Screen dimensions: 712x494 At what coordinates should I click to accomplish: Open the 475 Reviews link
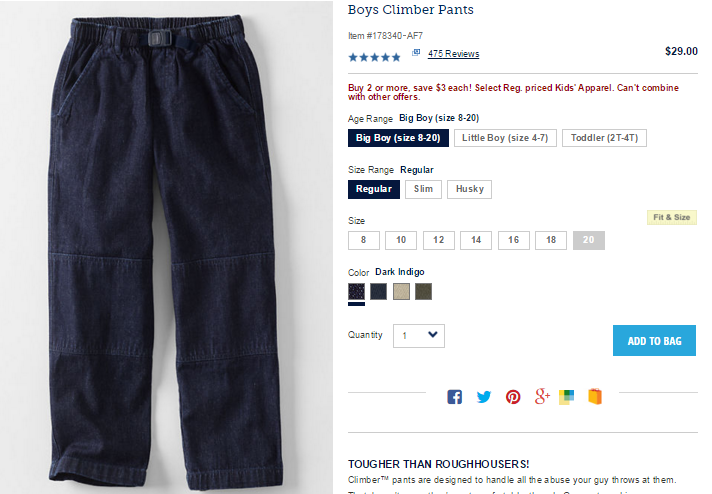(x=453, y=54)
